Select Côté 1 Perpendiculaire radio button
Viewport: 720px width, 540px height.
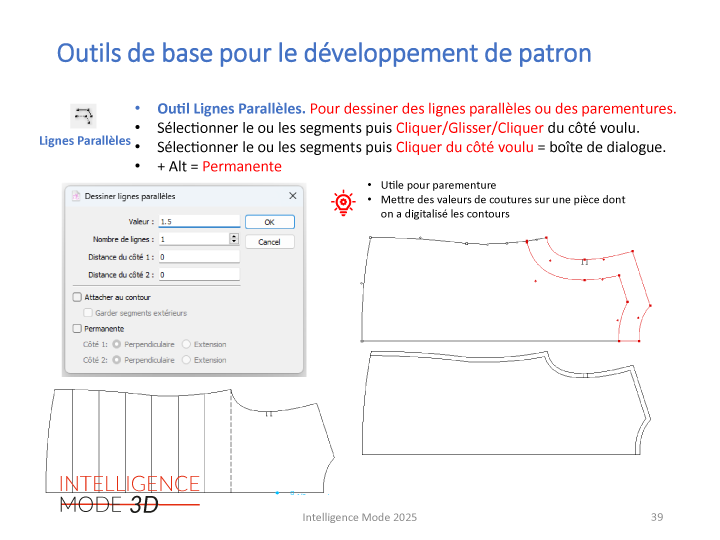pos(118,344)
